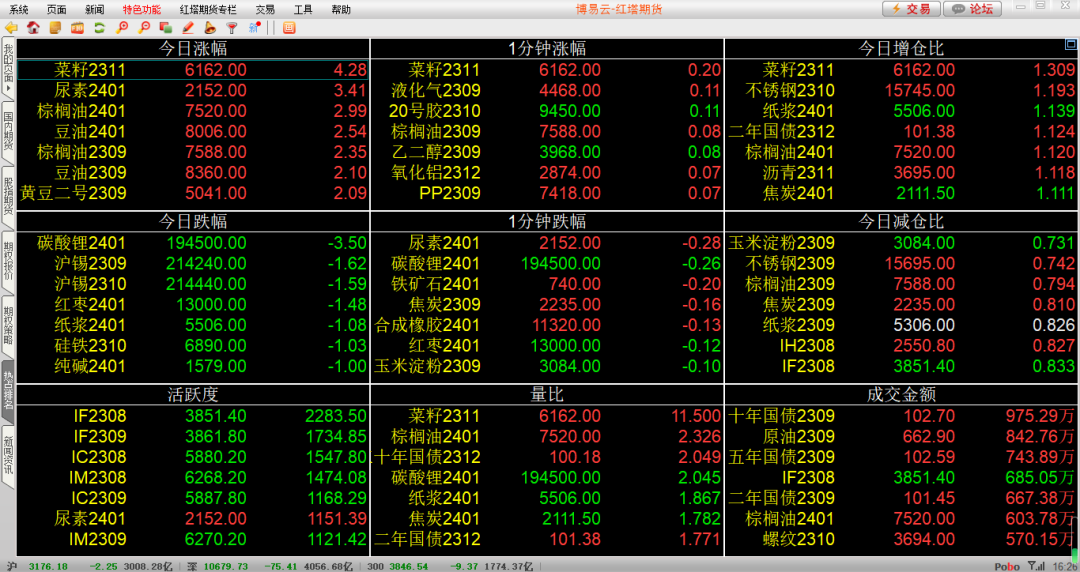Open the 论坛 forum button
Image resolution: width=1080 pixels, height=572 pixels.
[x=973, y=9]
